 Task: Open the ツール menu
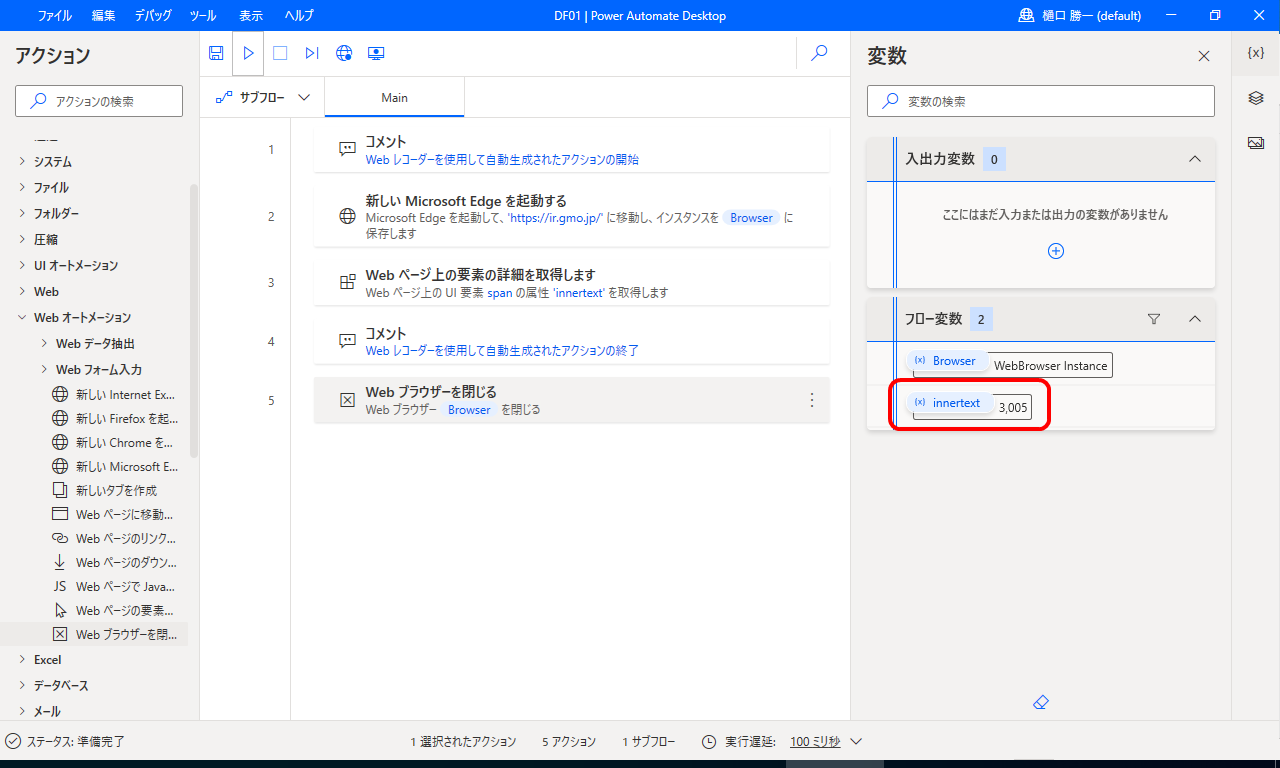pyautogui.click(x=203, y=16)
